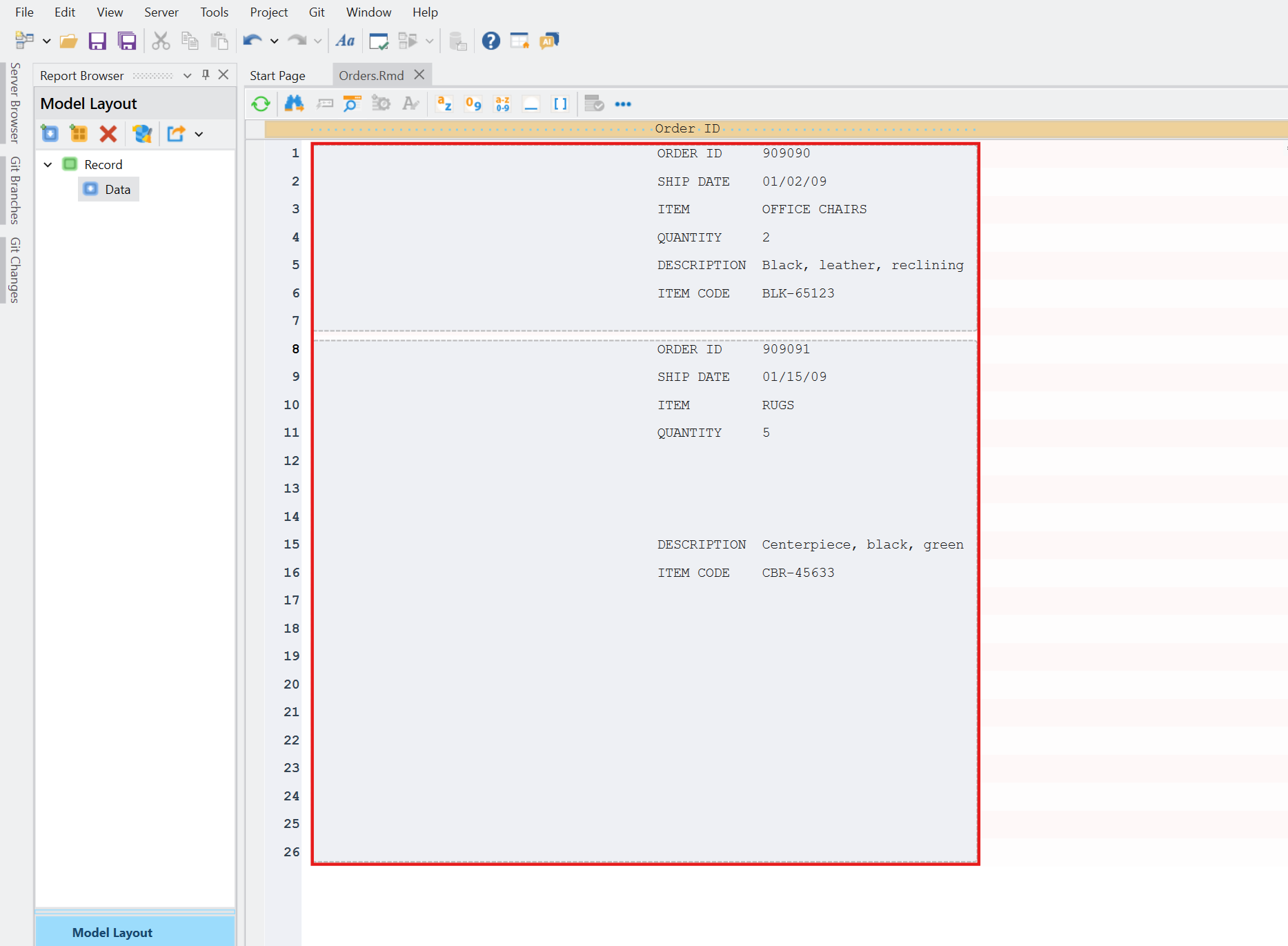The image size is (1288, 946).
Task: Click the blue Help question mark
Action: (x=491, y=41)
